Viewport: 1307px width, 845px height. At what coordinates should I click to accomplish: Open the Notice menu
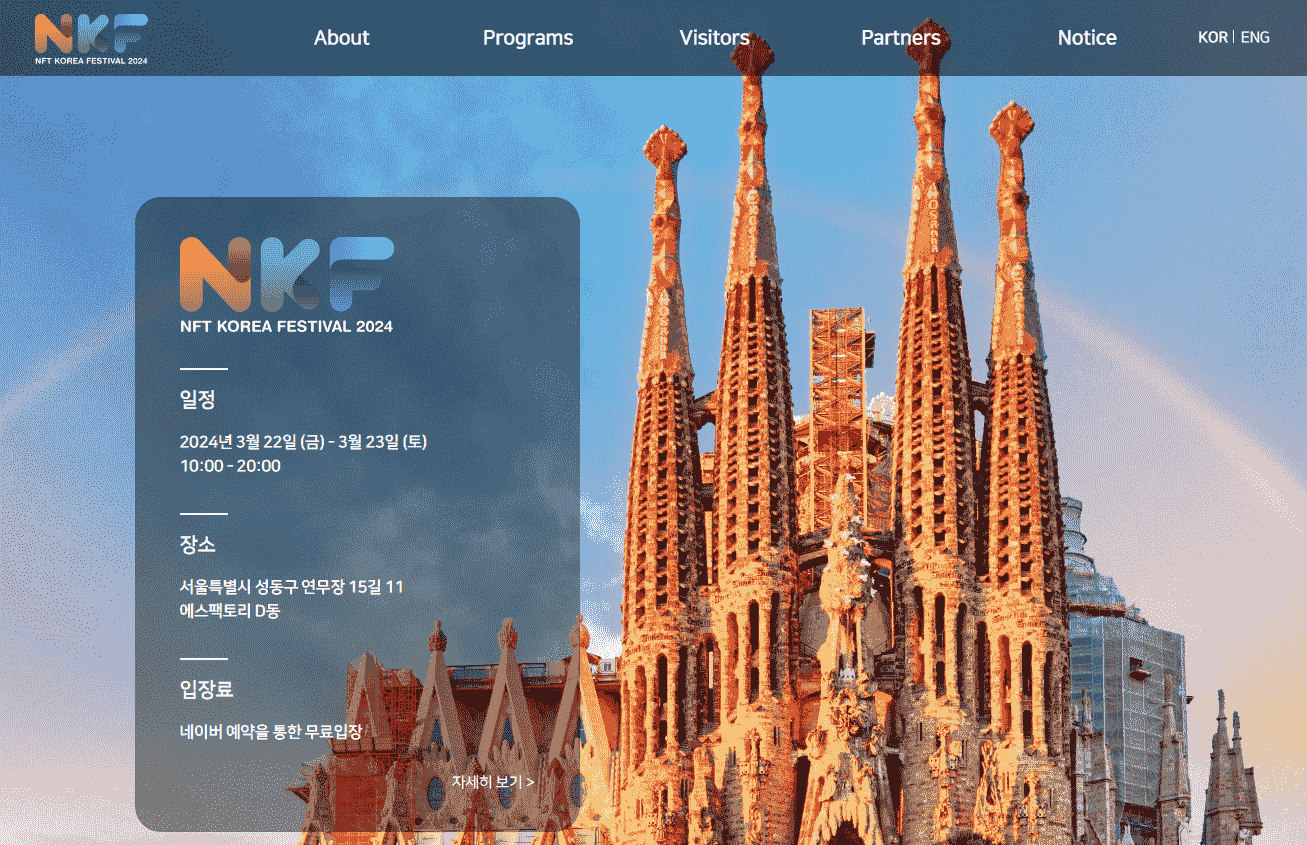(1087, 38)
